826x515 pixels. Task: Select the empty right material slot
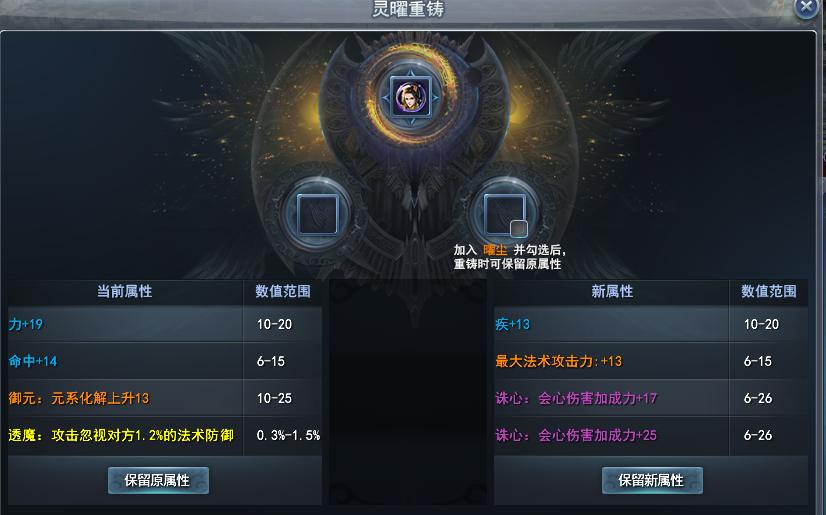tap(504, 214)
